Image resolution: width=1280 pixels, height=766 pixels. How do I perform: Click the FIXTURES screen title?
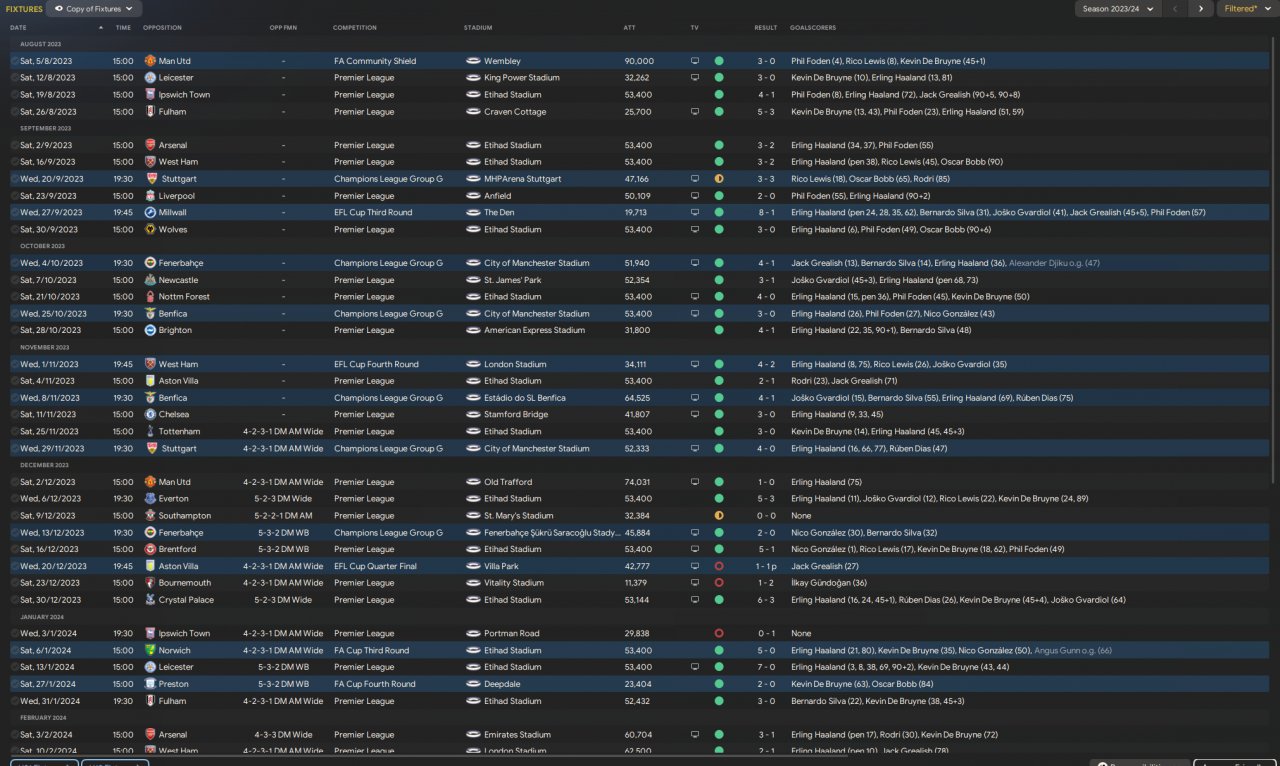[26, 9]
